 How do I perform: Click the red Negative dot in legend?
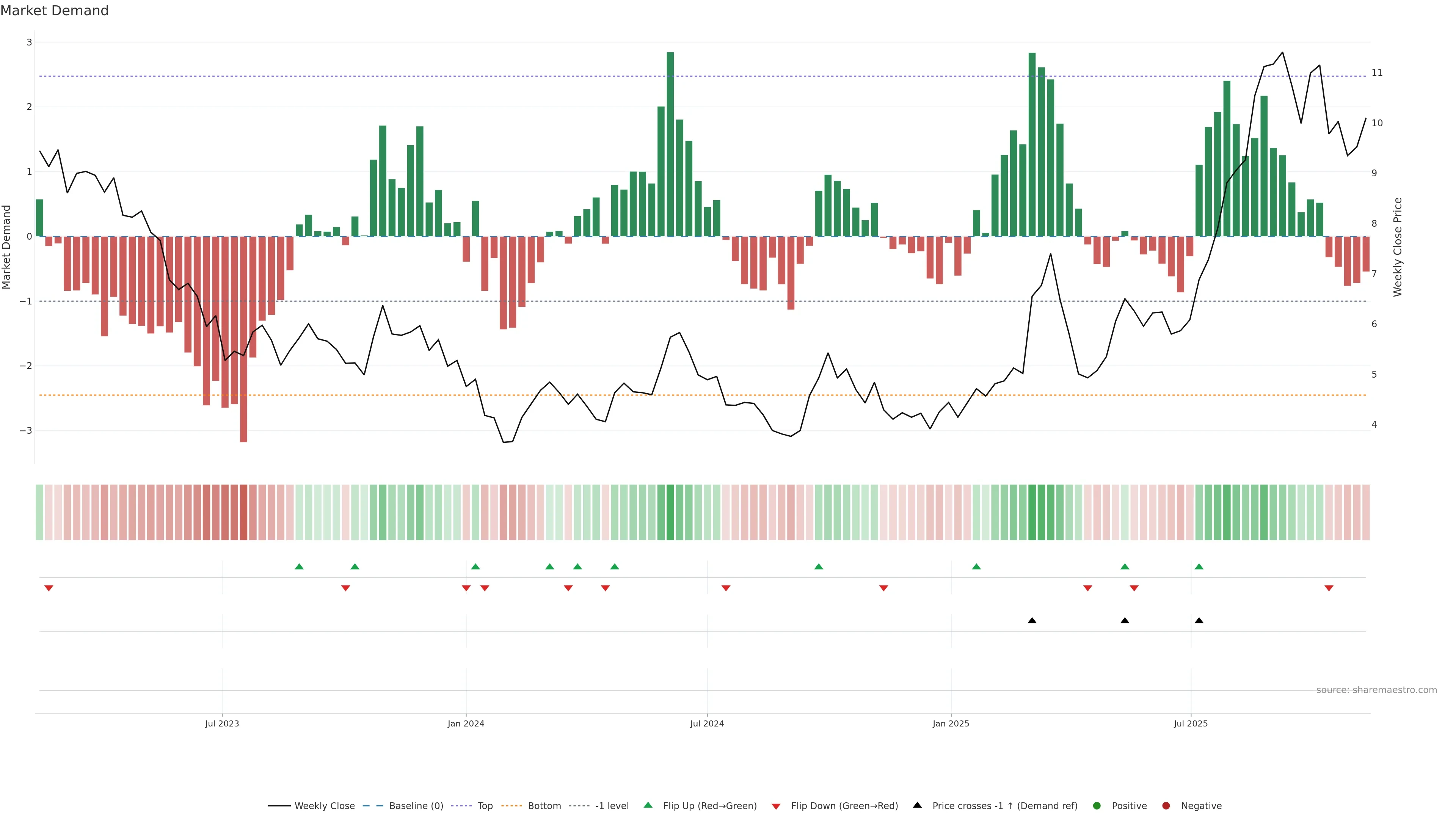(1166, 805)
